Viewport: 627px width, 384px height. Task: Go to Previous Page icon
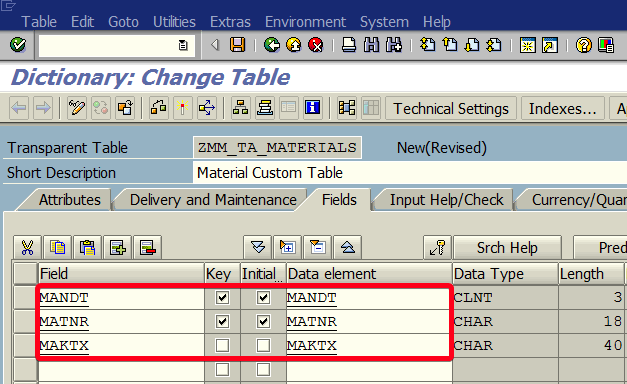click(x=450, y=45)
